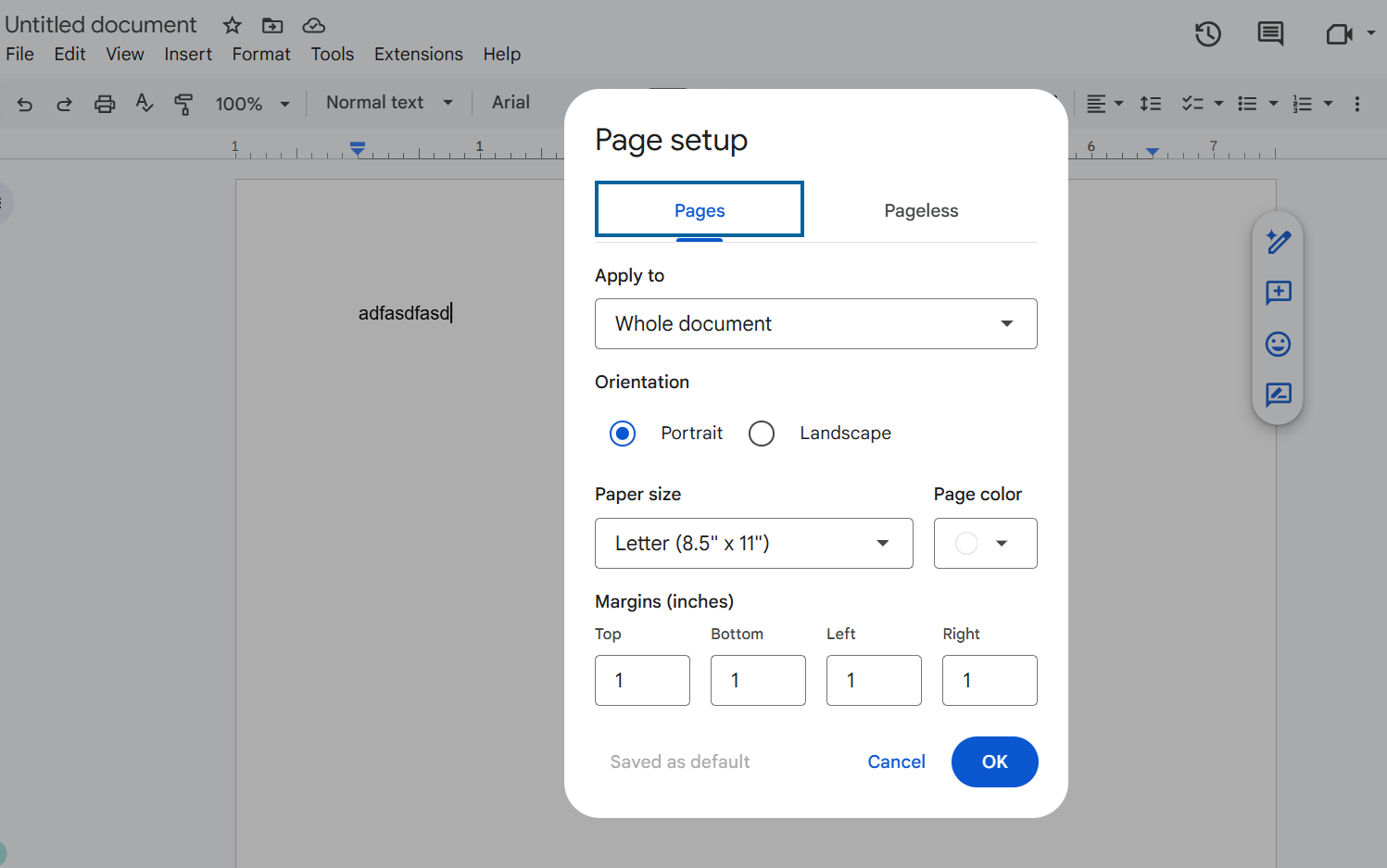Viewport: 1387px width, 868px height.
Task: Open the Page color picker
Action: coord(985,543)
